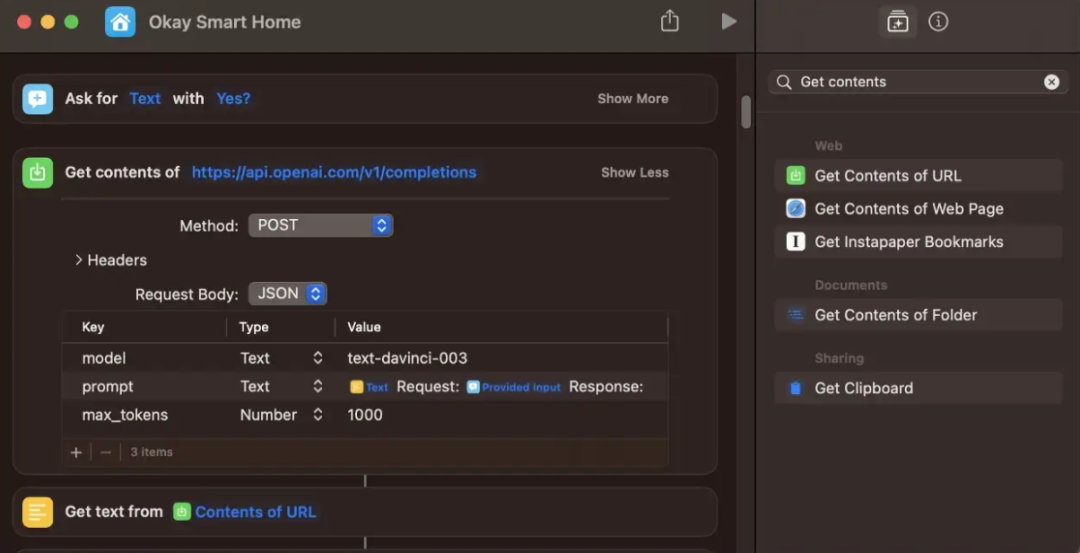Edit the 1000 max_tokens value
The width and height of the screenshot is (1080, 553).
[365, 415]
